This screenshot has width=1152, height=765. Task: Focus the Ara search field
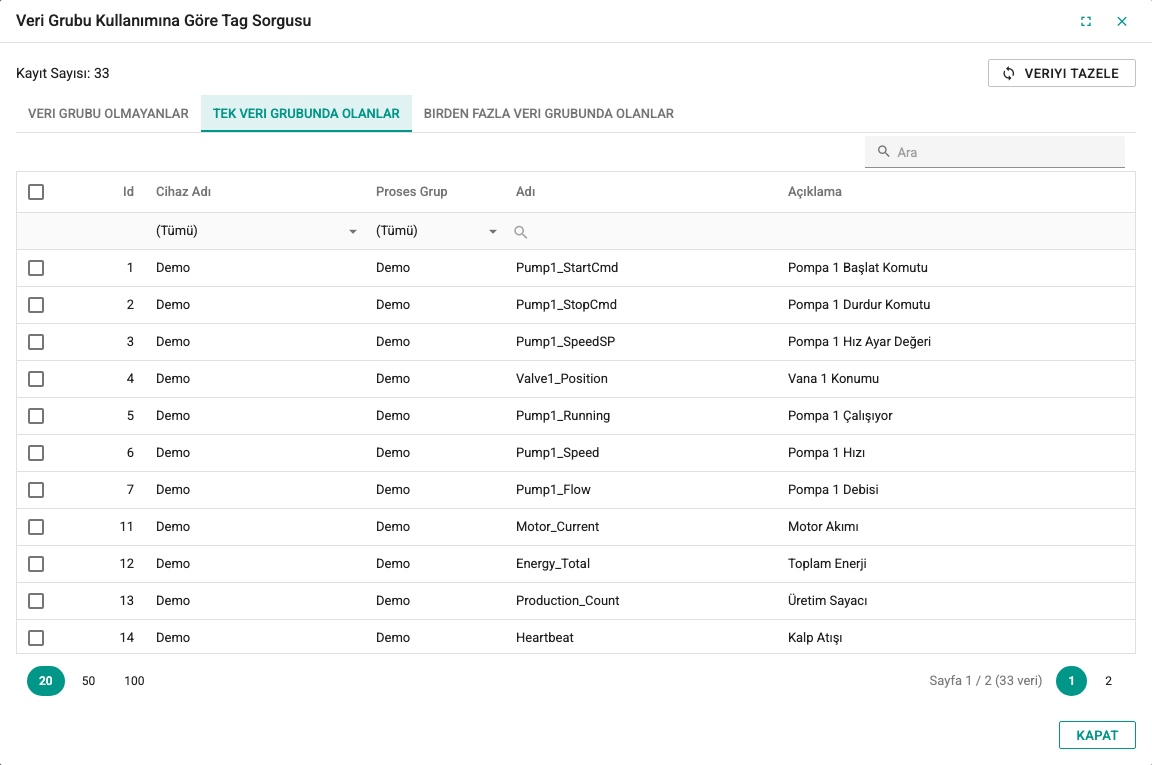pos(995,152)
